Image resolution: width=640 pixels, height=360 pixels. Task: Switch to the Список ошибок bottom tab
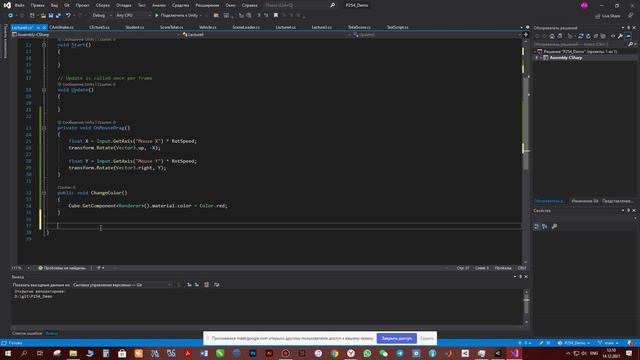pos(27,333)
